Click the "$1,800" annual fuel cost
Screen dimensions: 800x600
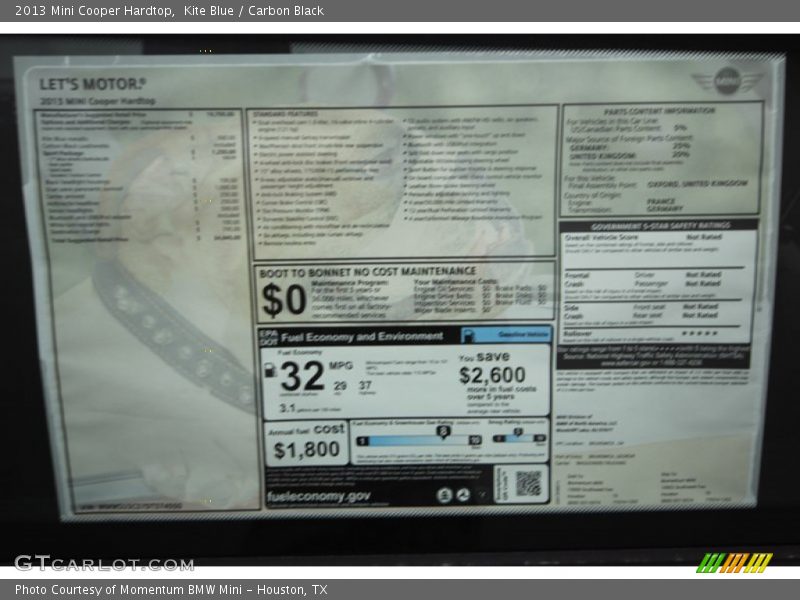pyautogui.click(x=307, y=450)
